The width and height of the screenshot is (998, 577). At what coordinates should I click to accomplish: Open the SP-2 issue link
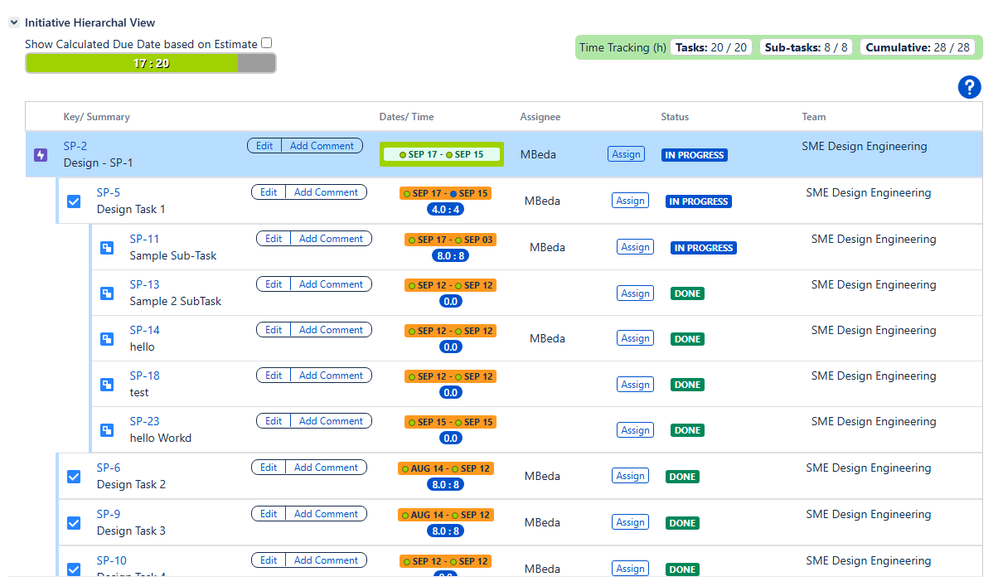75,146
